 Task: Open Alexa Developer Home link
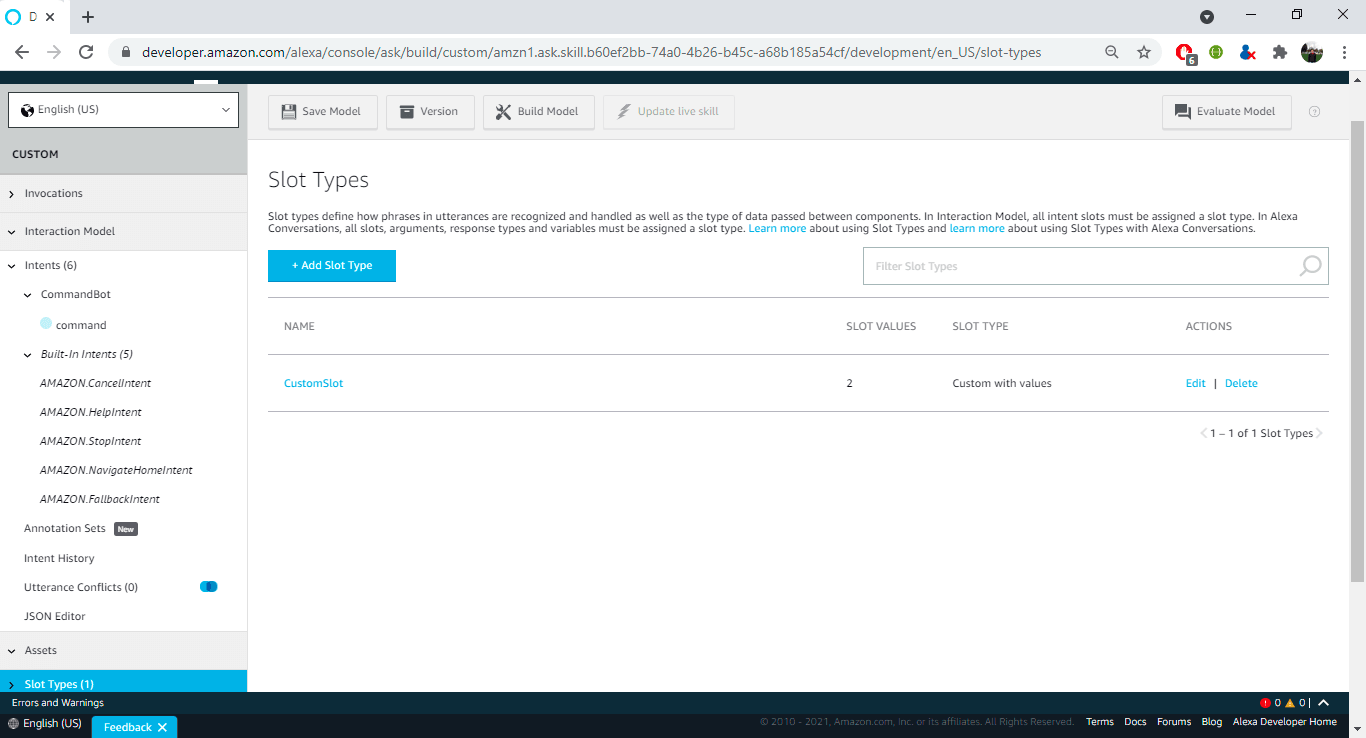[x=1284, y=722]
